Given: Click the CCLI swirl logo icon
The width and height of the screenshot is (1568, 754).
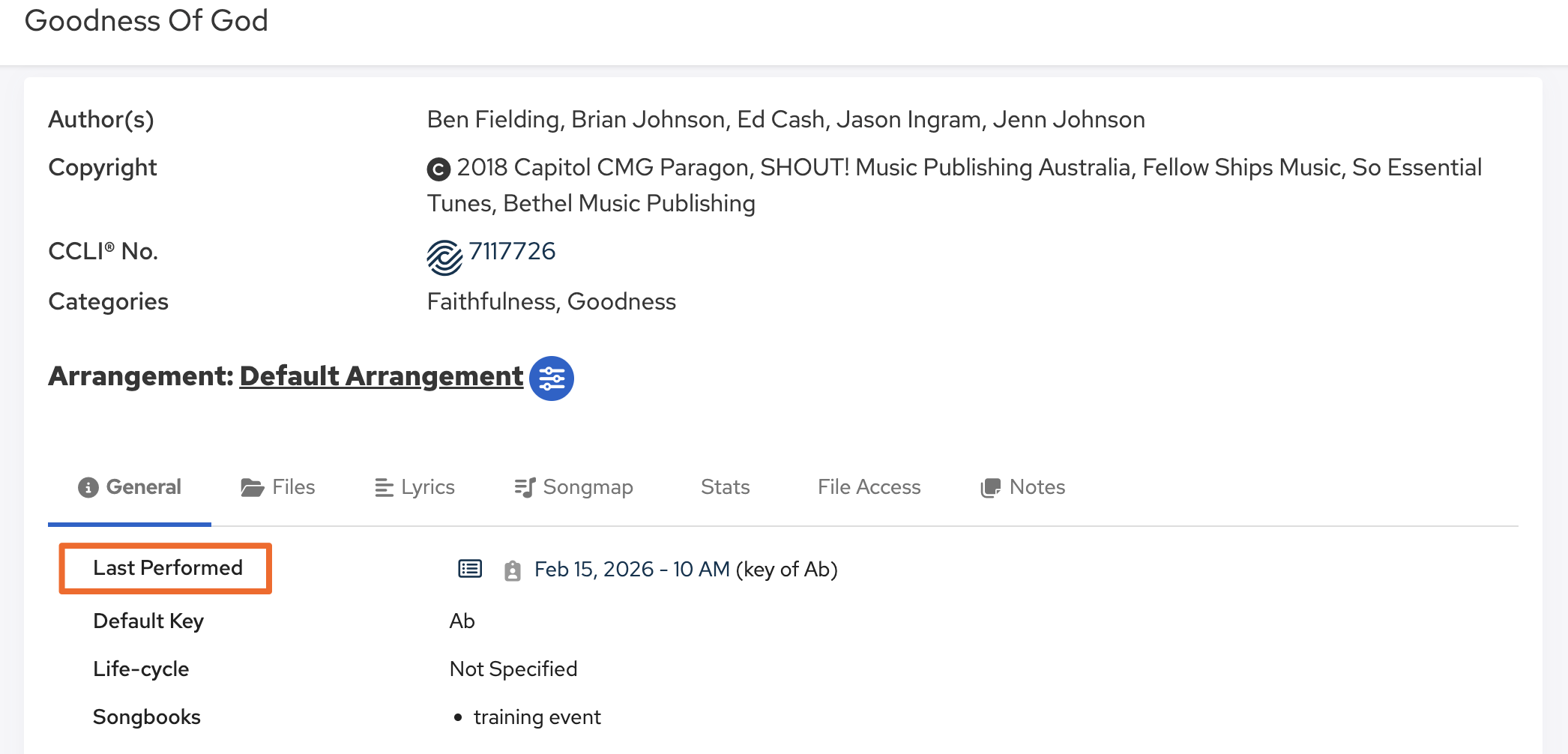Looking at the screenshot, I should 444,257.
